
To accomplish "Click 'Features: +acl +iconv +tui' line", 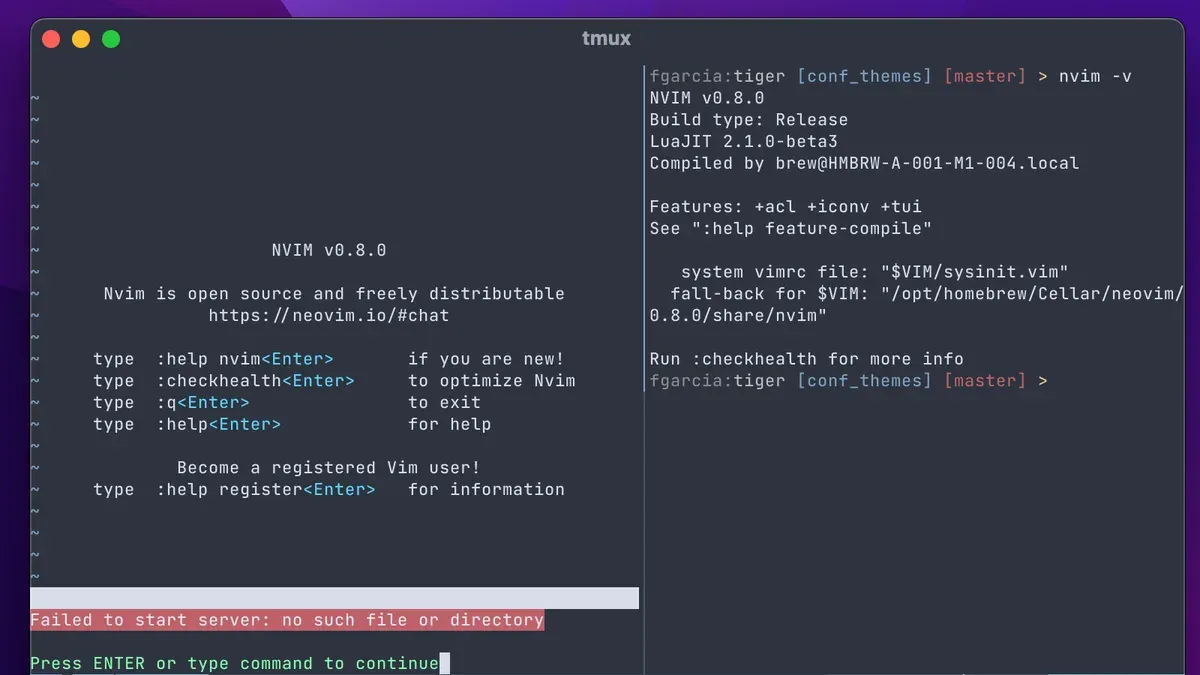I will pos(786,207).
